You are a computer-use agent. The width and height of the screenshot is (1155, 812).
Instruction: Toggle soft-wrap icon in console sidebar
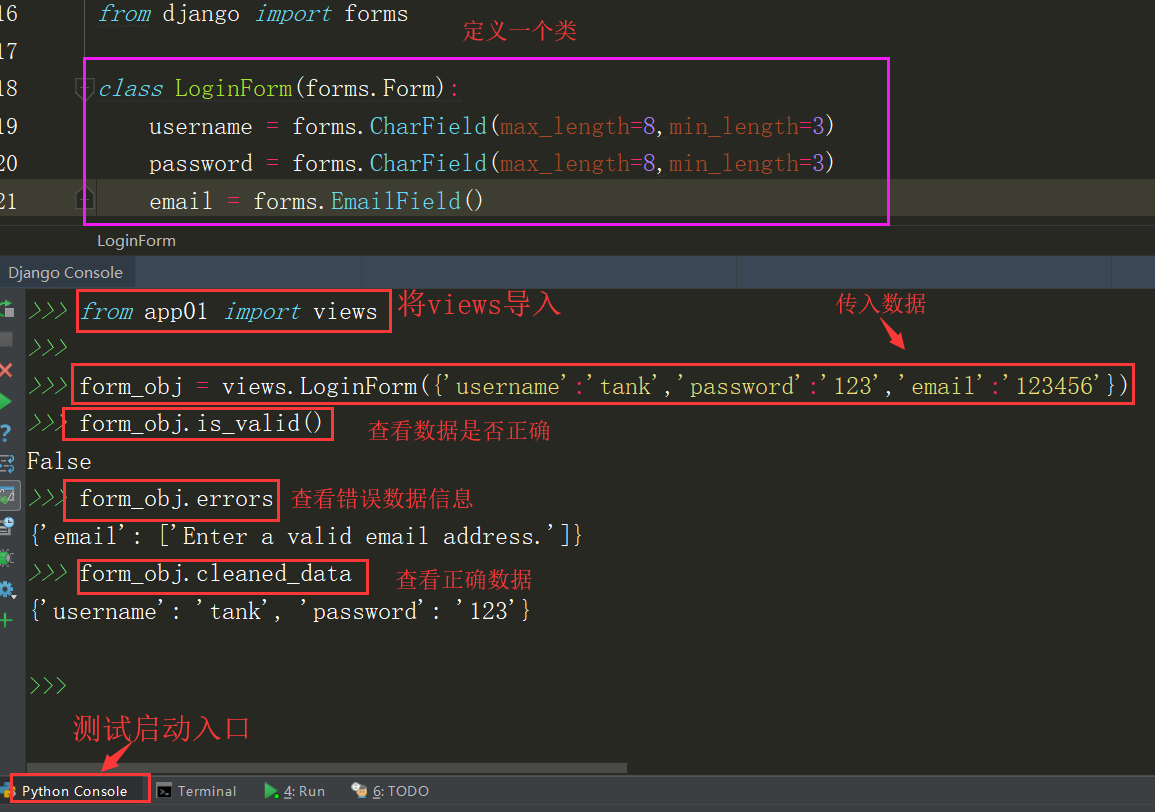pos(7,463)
